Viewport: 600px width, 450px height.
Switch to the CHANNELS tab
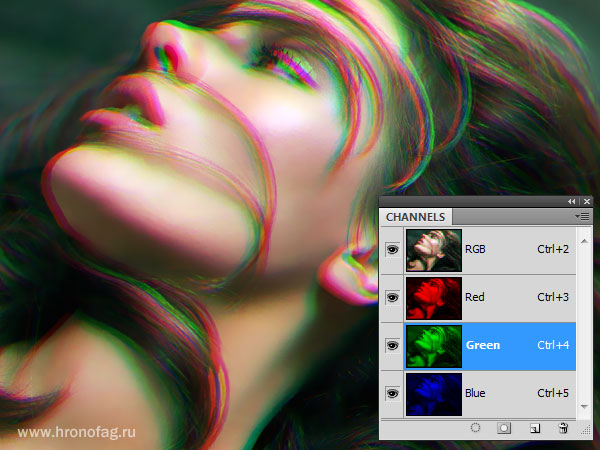(x=416, y=217)
